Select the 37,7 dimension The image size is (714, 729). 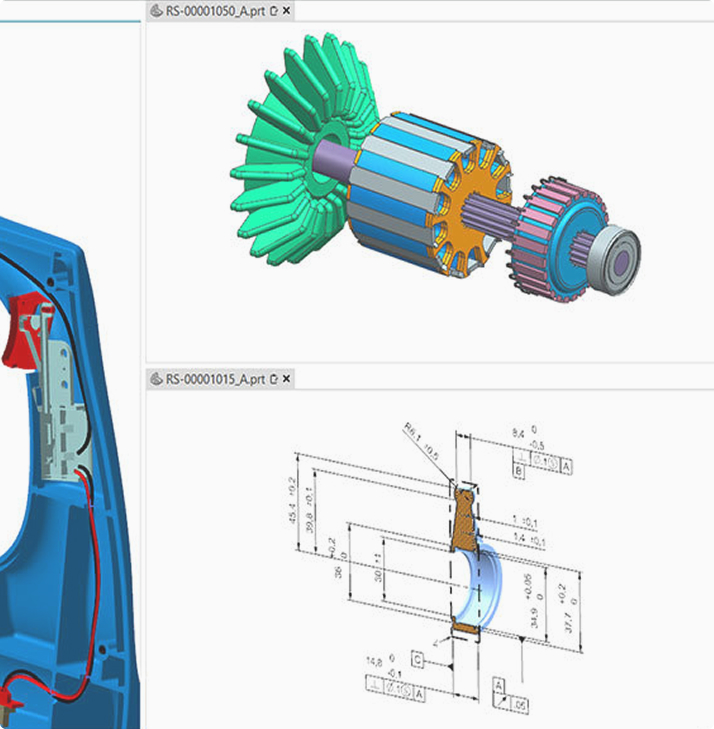point(570,609)
